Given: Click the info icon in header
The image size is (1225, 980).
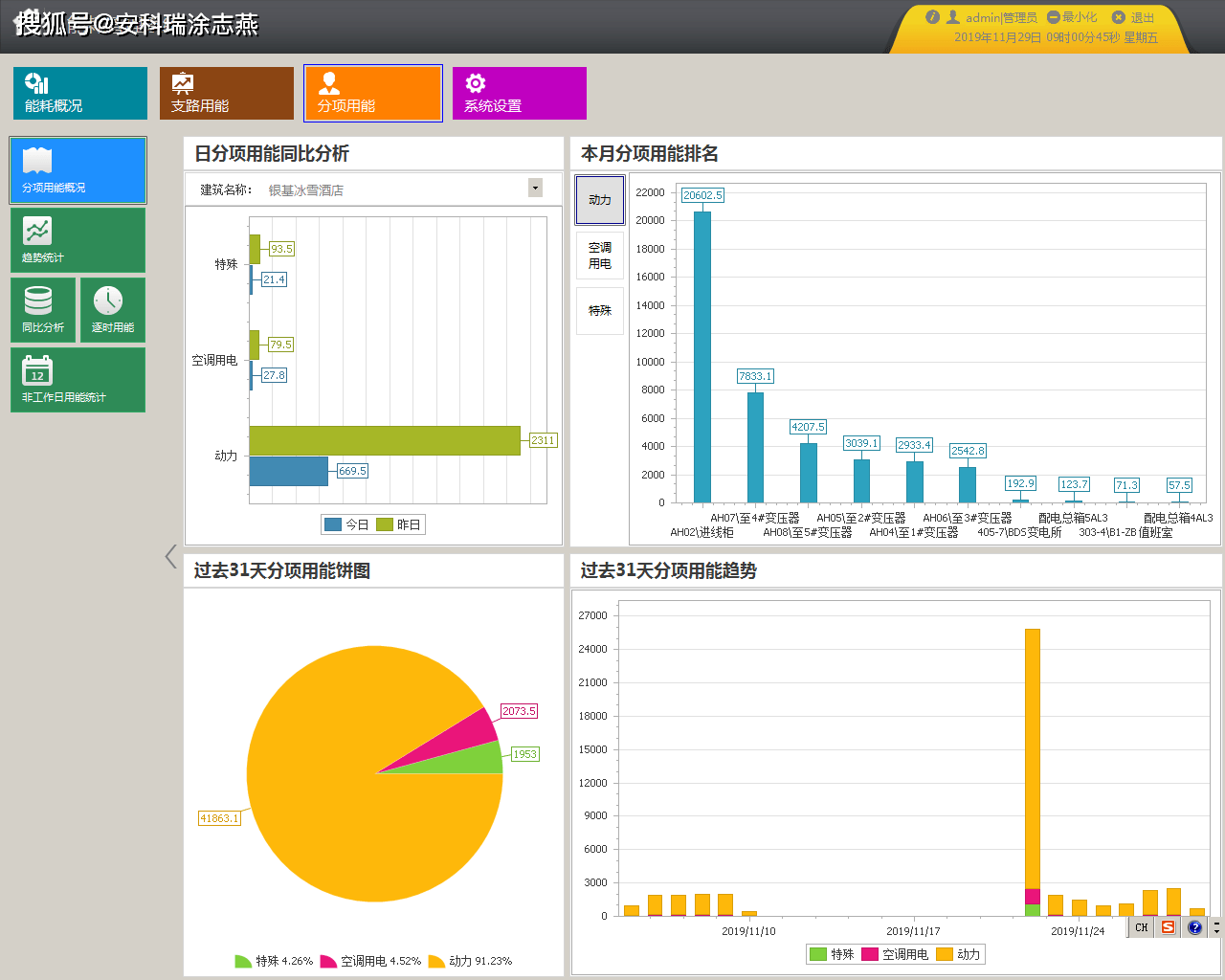Looking at the screenshot, I should click(x=932, y=17).
